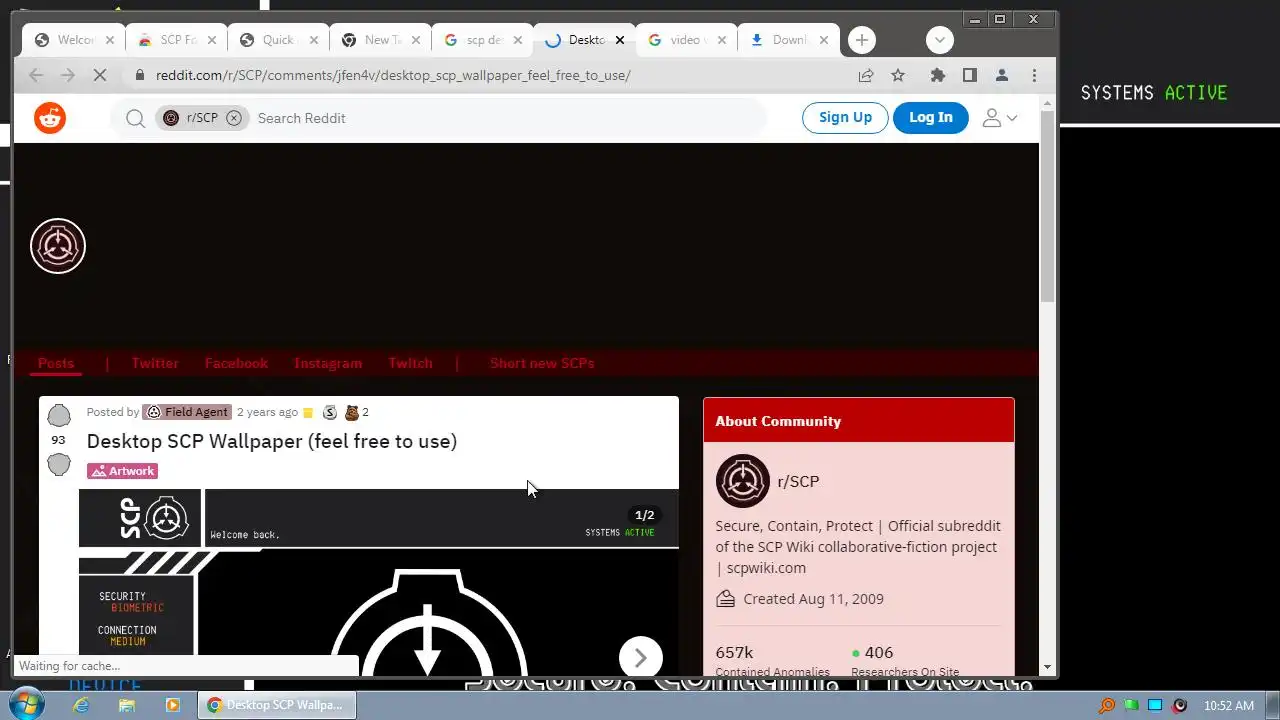The width and height of the screenshot is (1280, 720).
Task: Open the Twitch link in subreddit menu
Action: coord(410,363)
